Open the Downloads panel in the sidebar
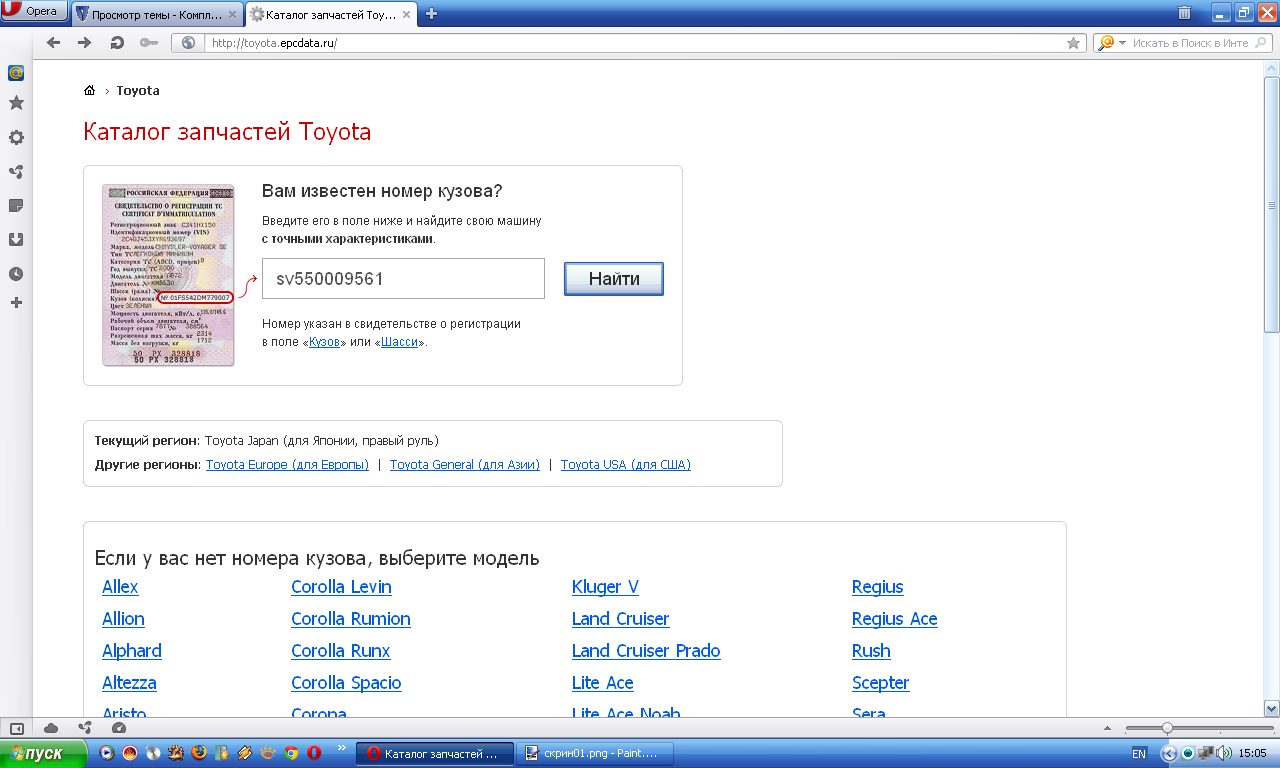The image size is (1280, 768). [16, 240]
